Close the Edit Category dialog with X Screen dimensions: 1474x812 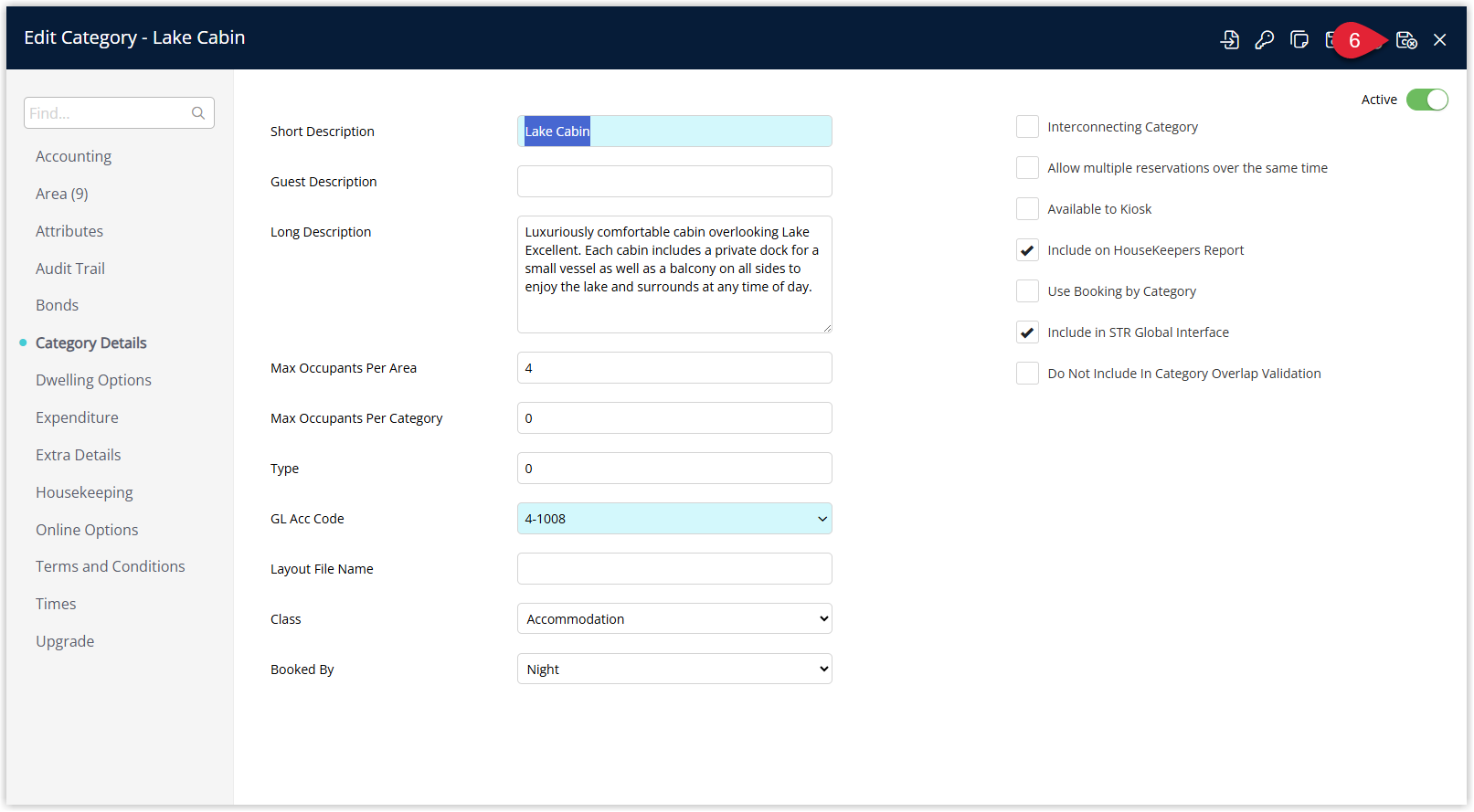pos(1440,39)
